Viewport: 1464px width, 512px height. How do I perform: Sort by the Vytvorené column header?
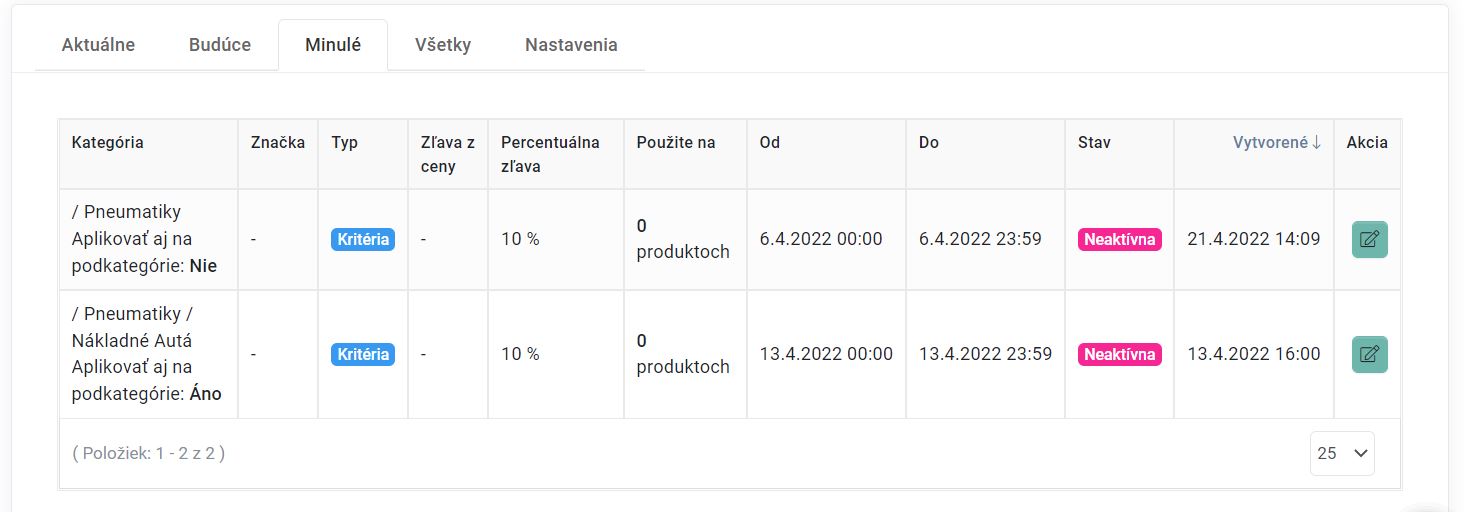point(1277,142)
